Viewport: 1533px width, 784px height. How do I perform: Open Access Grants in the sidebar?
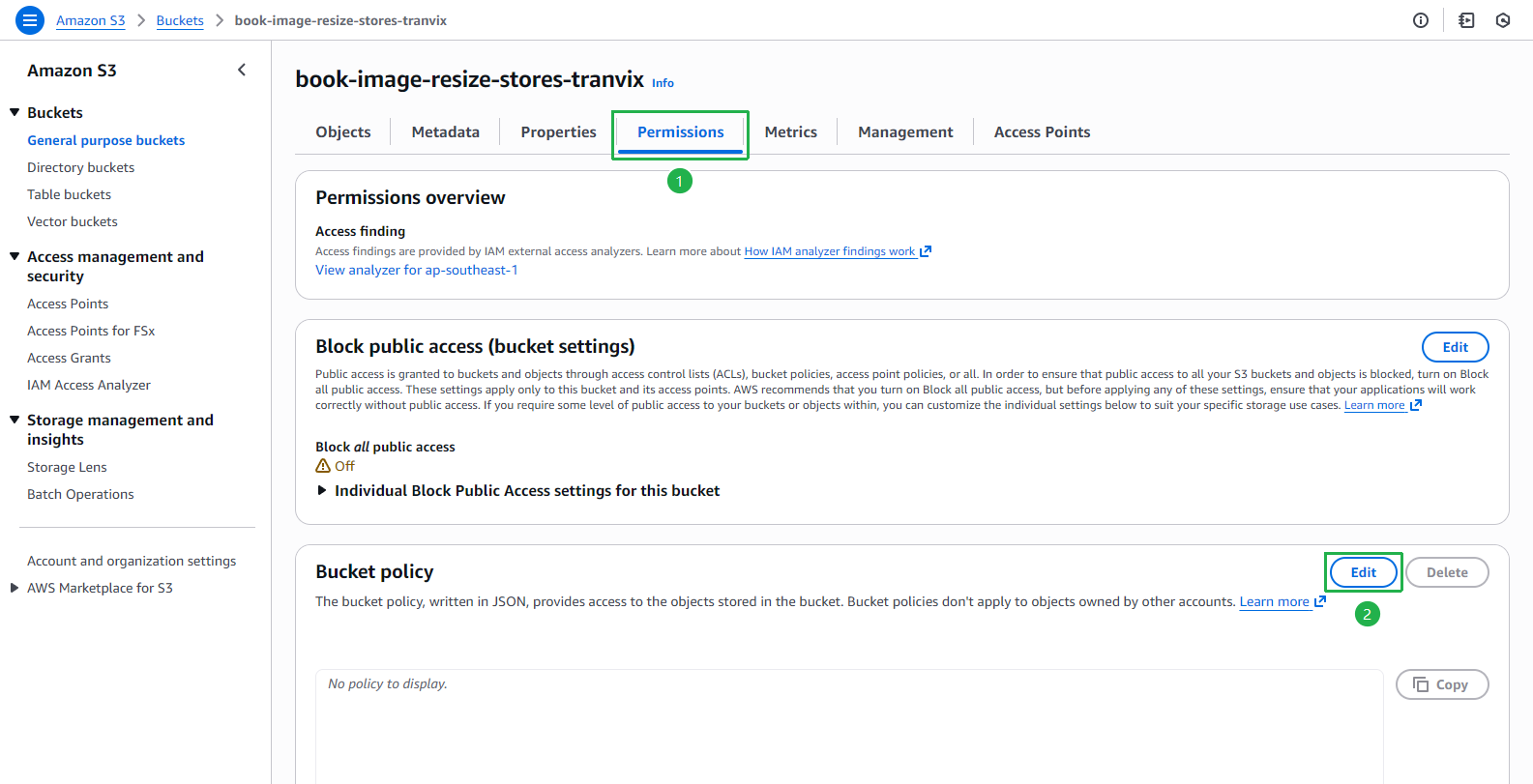70,358
